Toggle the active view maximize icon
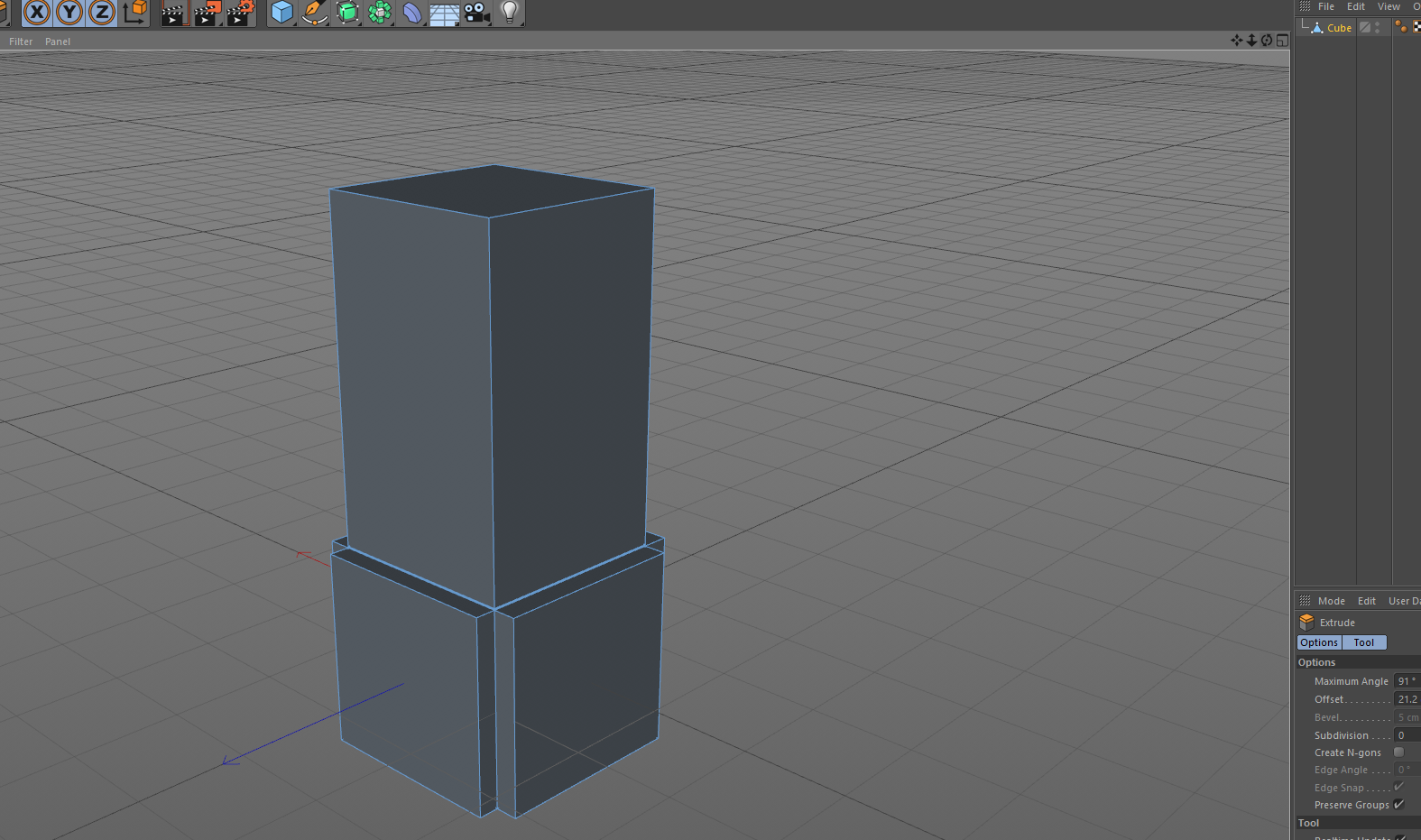 pos(1282,41)
